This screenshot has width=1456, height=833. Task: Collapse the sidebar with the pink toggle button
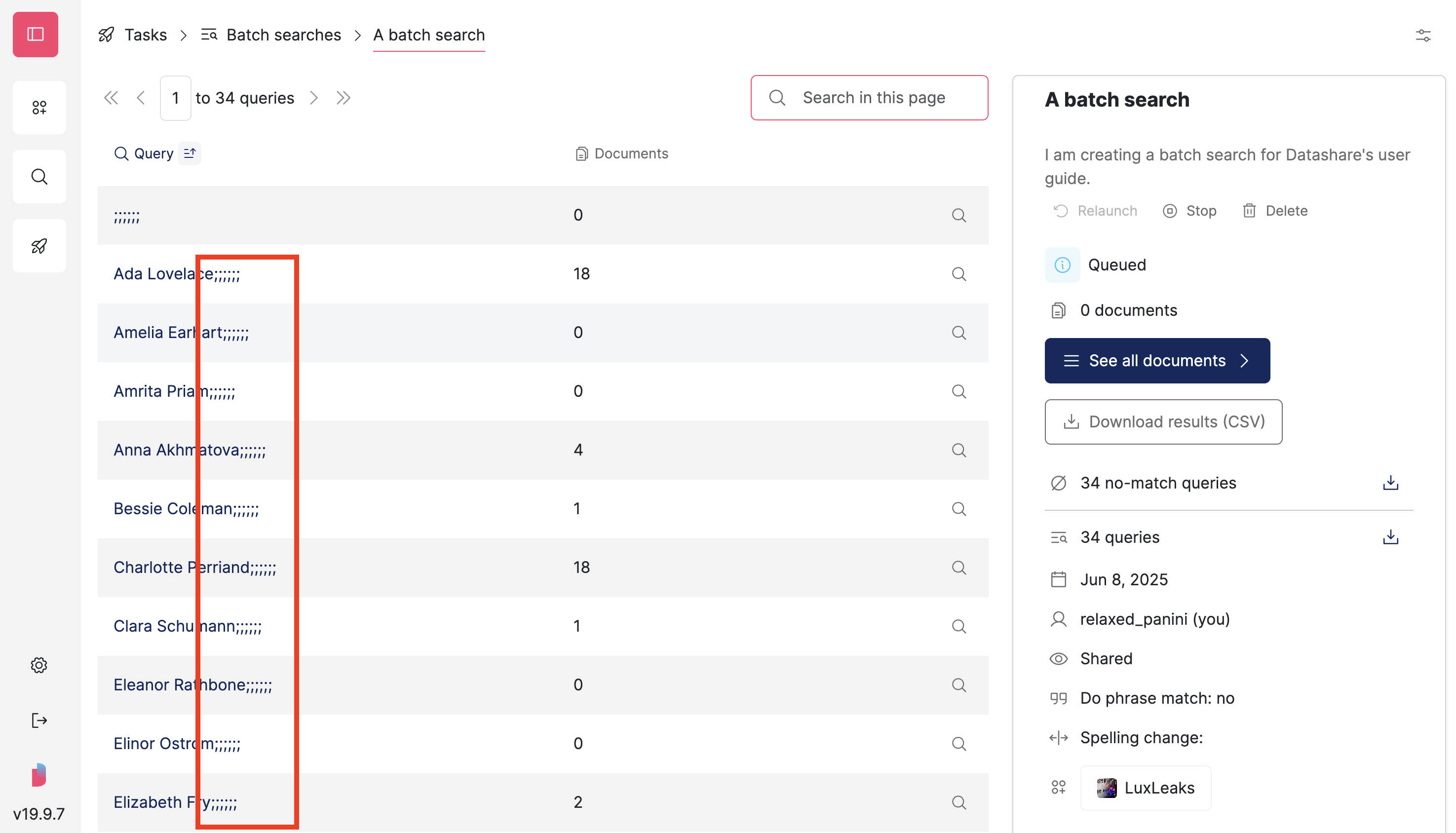tap(35, 35)
